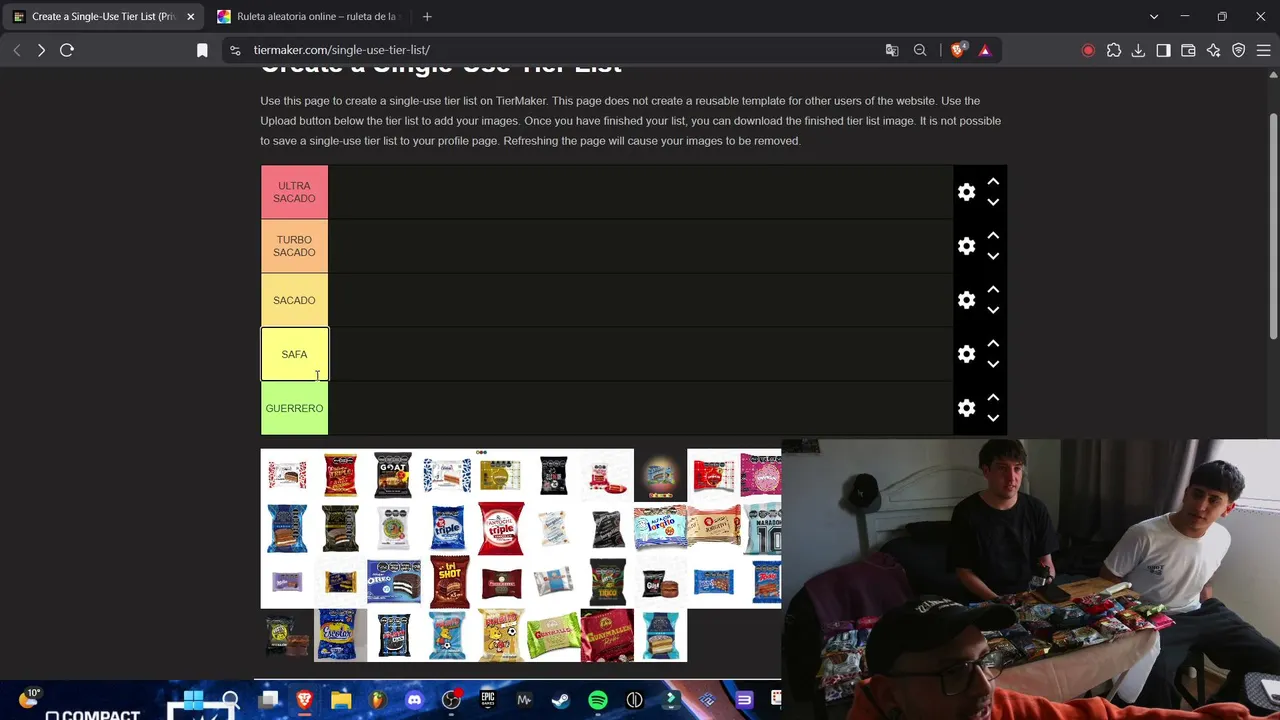The image size is (1280, 720).
Task: Select the GOAT alfajor image
Action: pyautogui.click(x=394, y=475)
